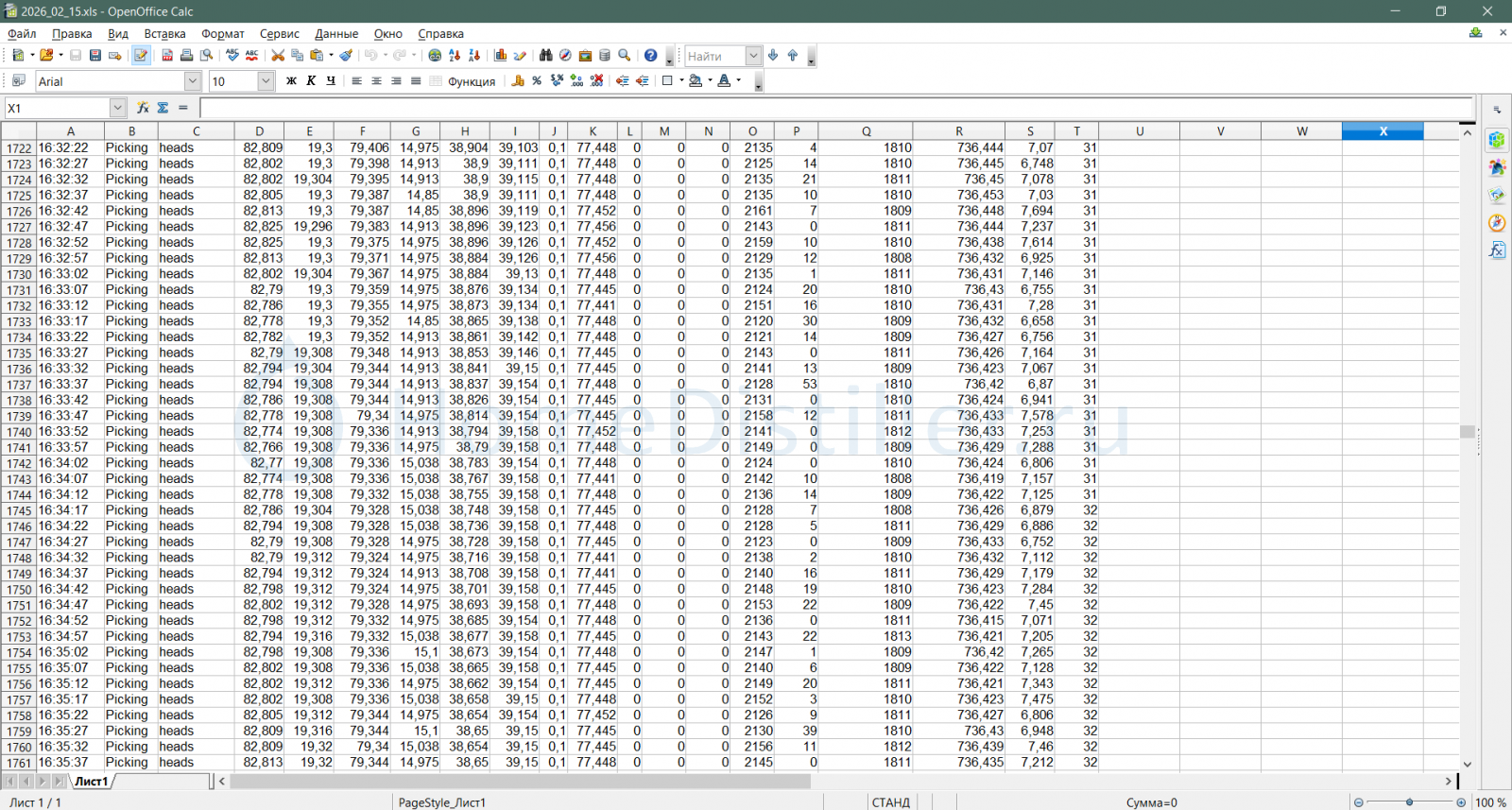Click the Cut scissors icon
This screenshot has width=1512, height=810.
tap(278, 56)
